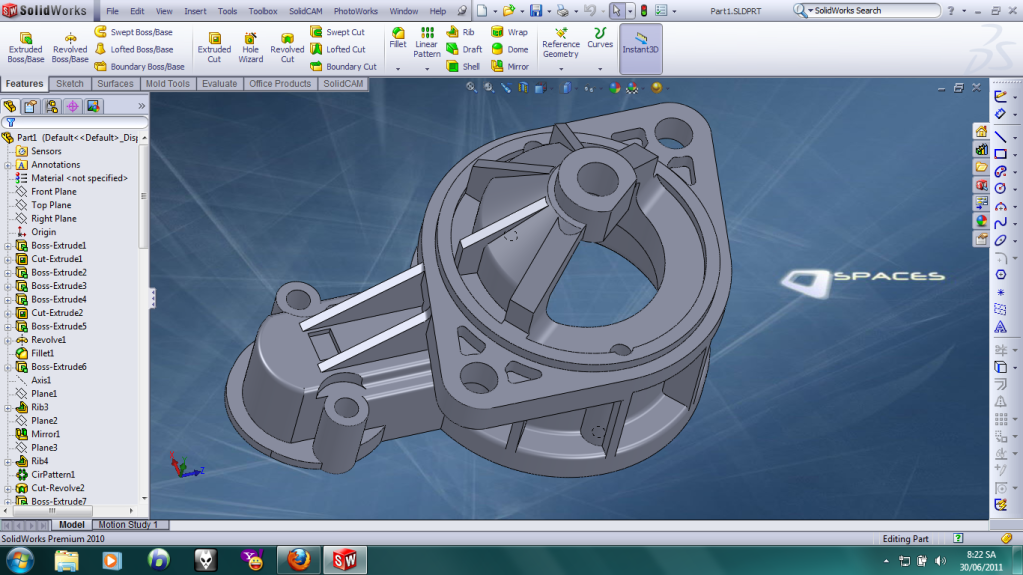1023x575 pixels.
Task: Open the SolidCAM menu
Action: (305, 11)
